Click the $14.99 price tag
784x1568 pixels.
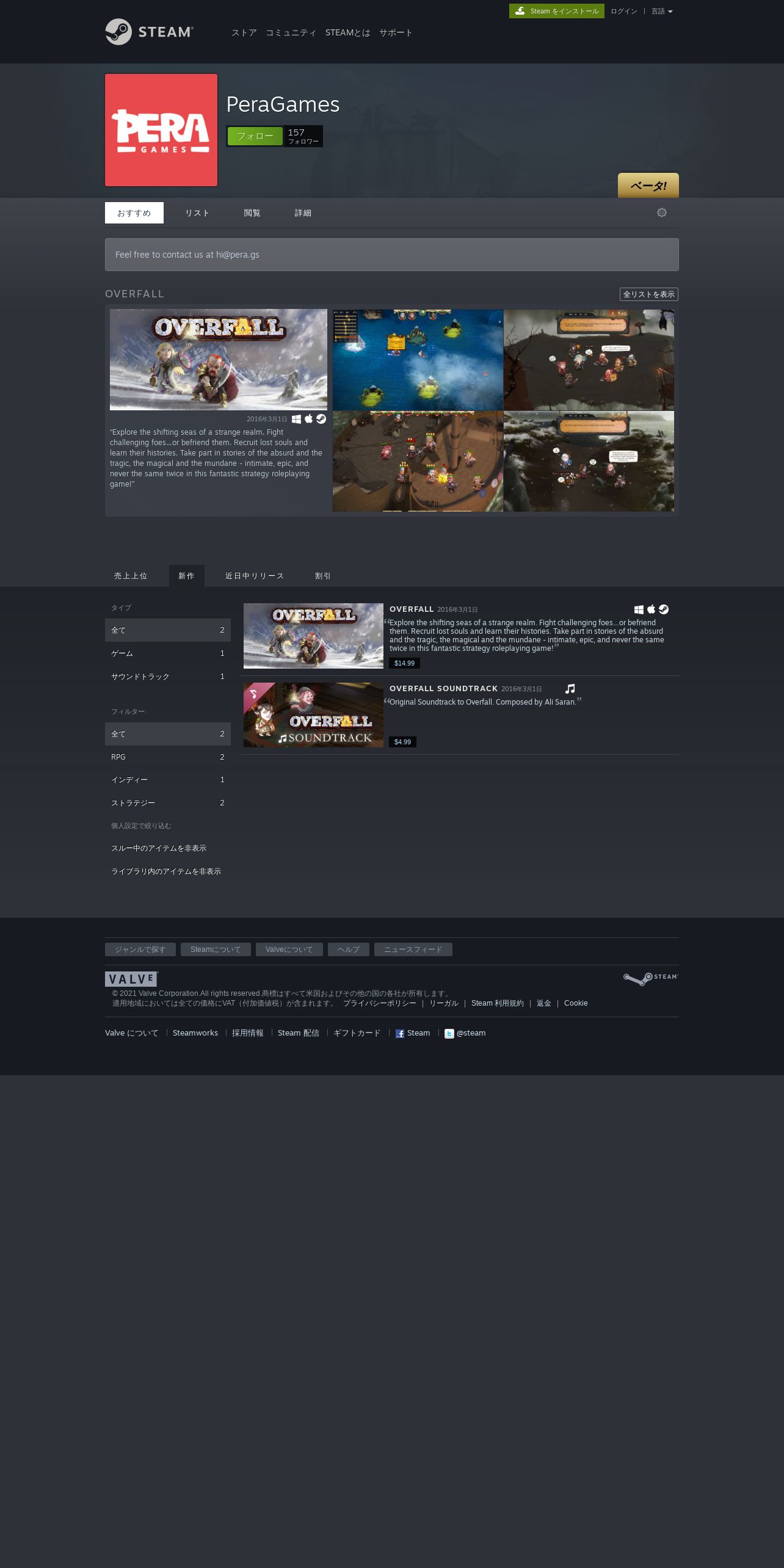404,663
